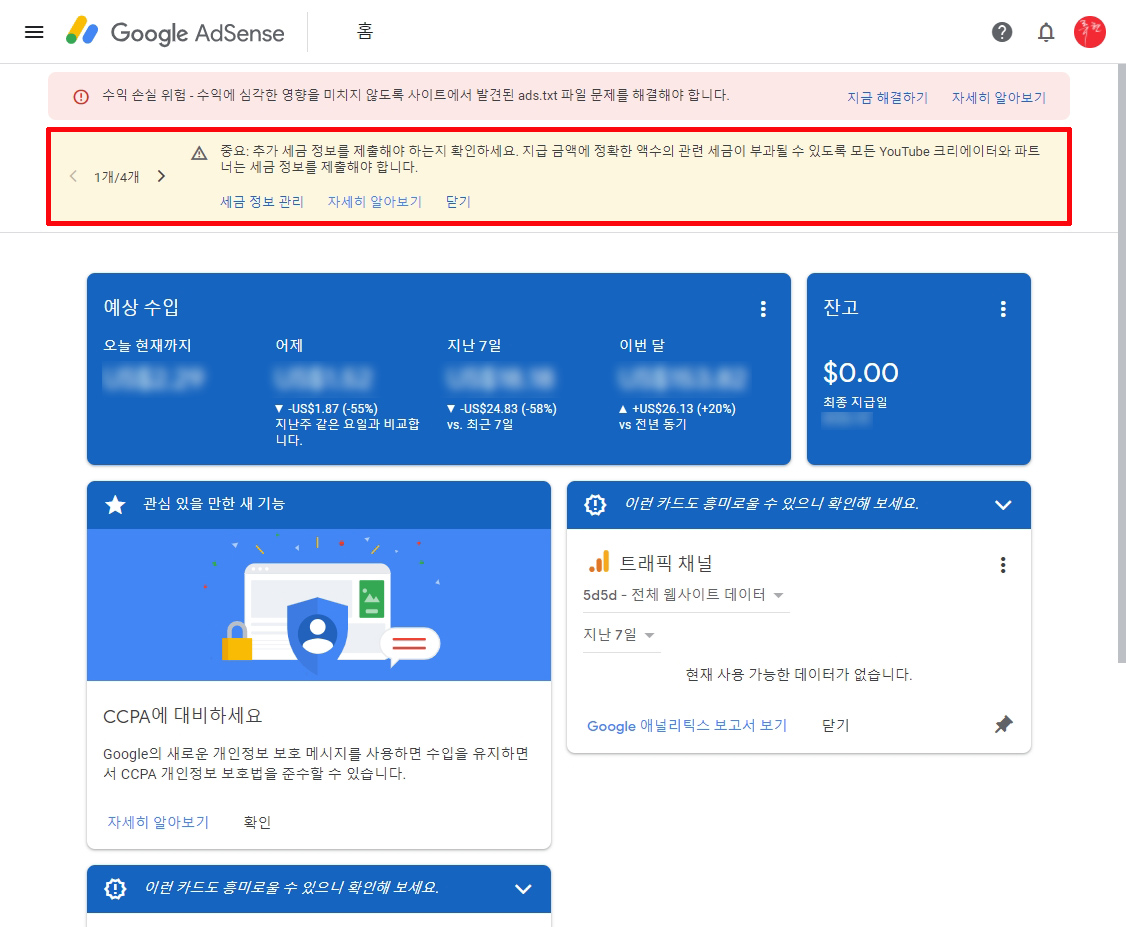Click the 오늘 현재까지 label
The height and width of the screenshot is (927, 1126).
(147, 345)
